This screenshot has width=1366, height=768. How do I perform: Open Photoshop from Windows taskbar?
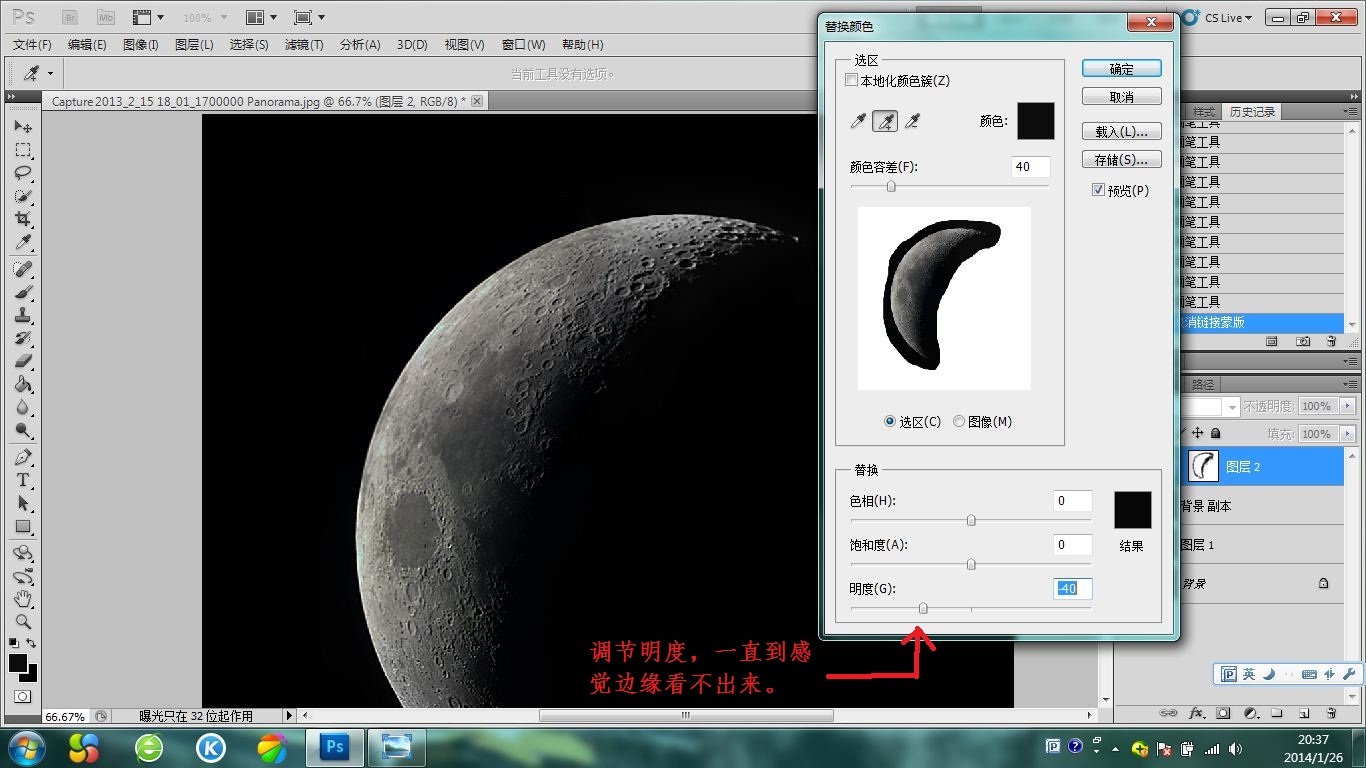pos(336,747)
